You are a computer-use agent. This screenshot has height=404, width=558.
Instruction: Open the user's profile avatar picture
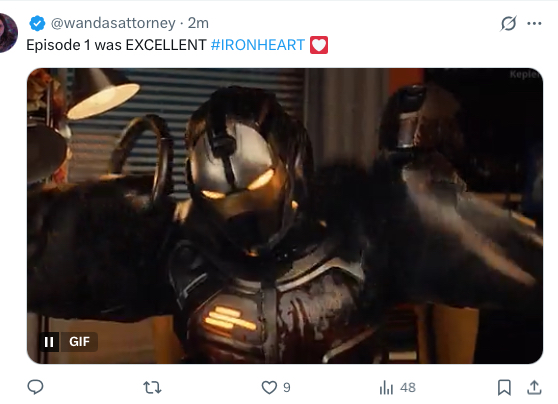(8, 33)
